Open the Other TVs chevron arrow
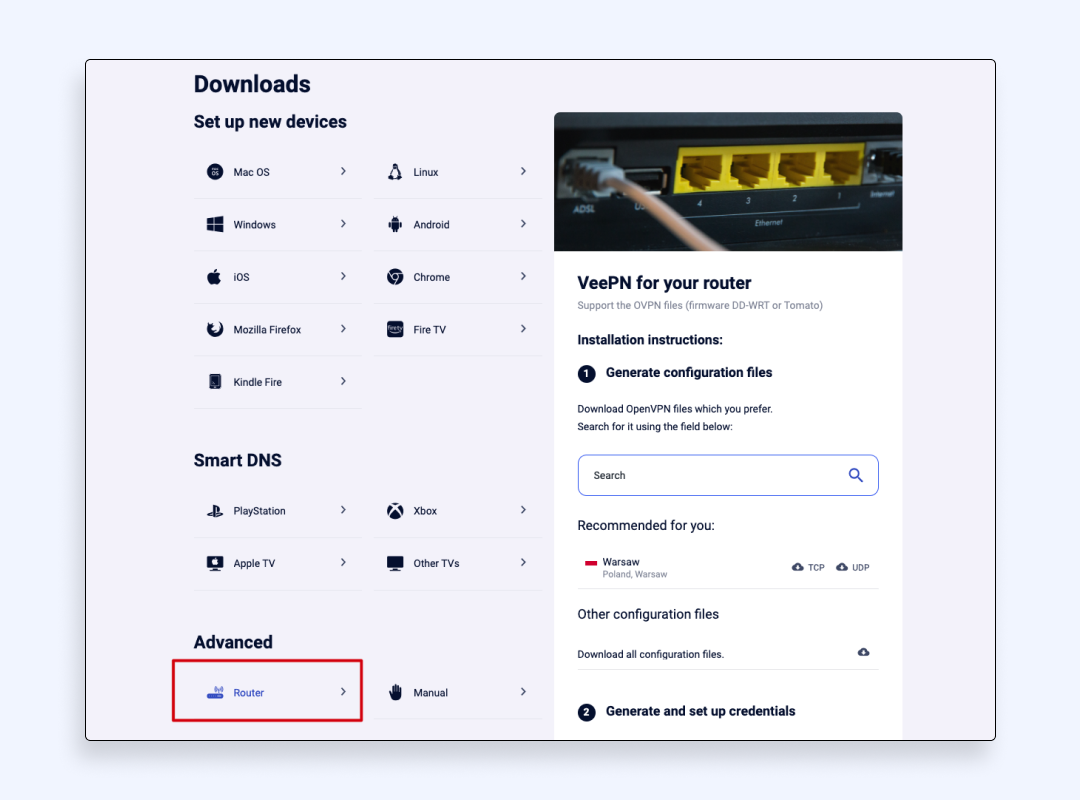 [523, 562]
